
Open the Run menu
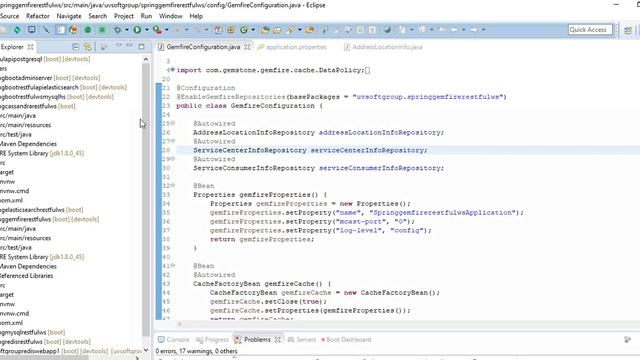click(x=146, y=16)
